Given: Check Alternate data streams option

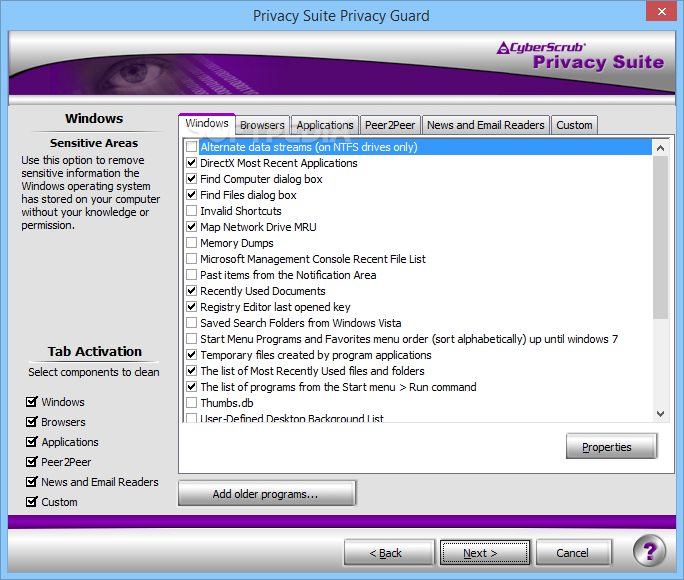Looking at the screenshot, I should [x=192, y=147].
